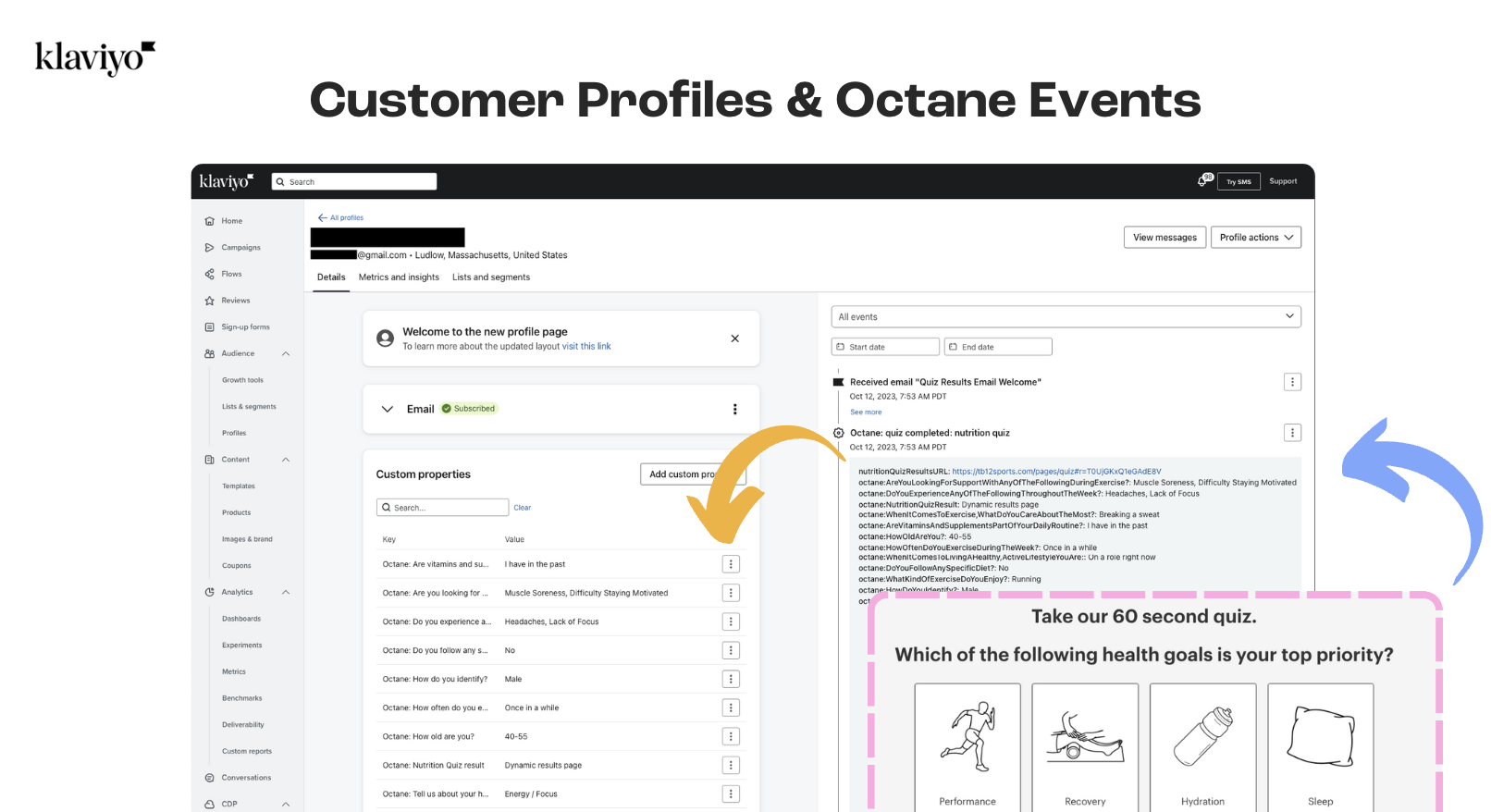This screenshot has width=1491, height=812.
Task: Click the 'visit this link' hyperlink
Action: tap(586, 347)
